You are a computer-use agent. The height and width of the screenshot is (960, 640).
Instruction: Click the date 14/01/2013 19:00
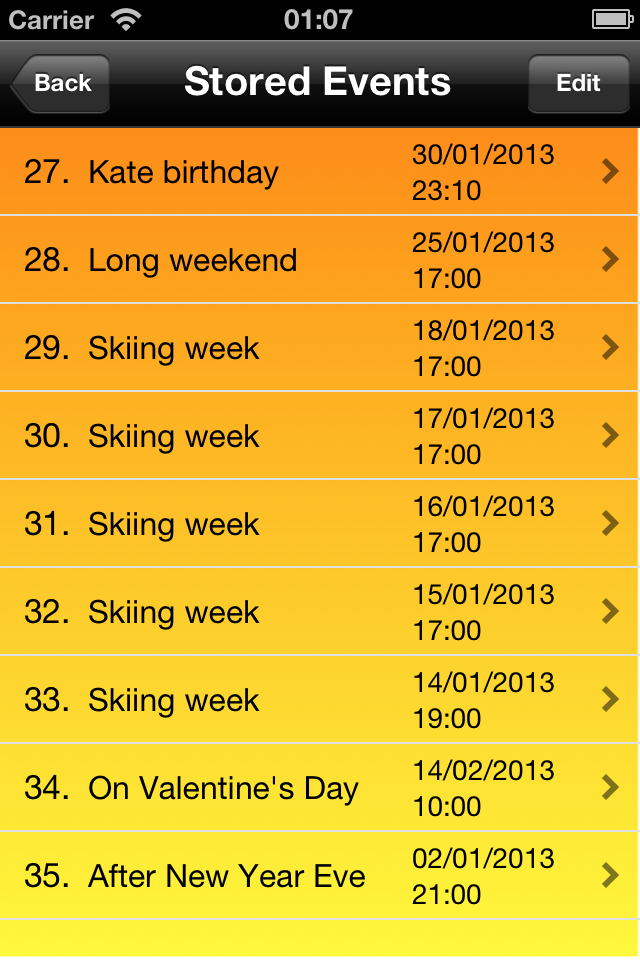tap(483, 700)
